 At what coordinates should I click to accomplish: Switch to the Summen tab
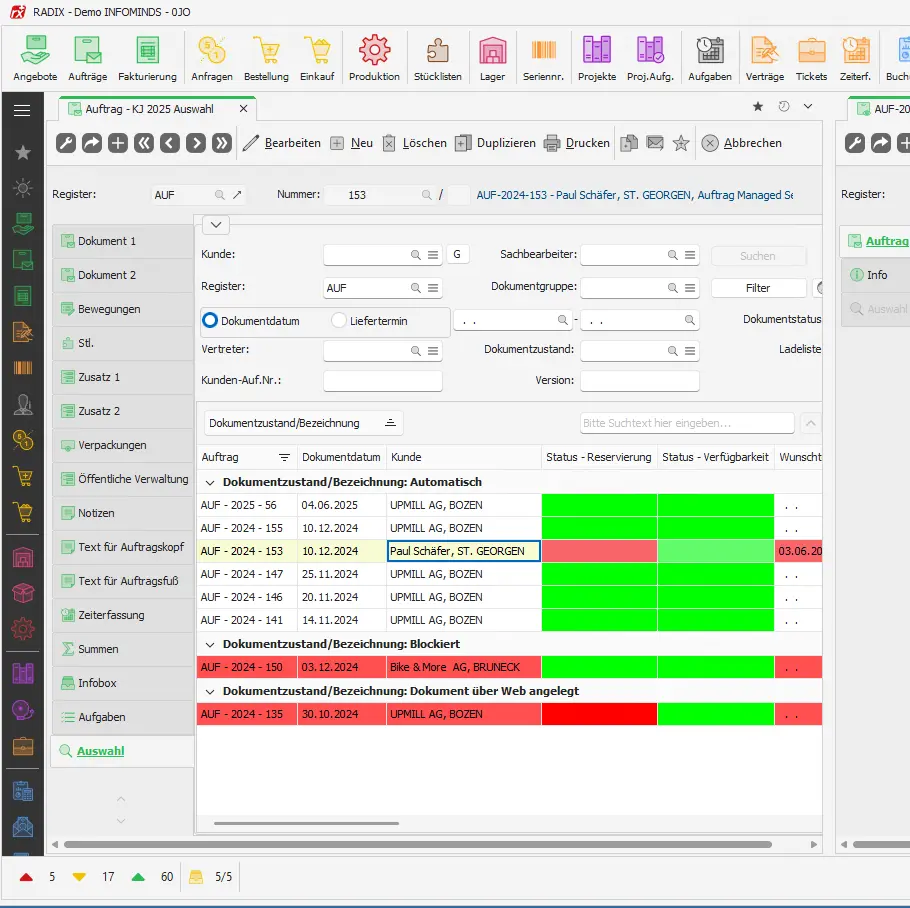click(123, 649)
